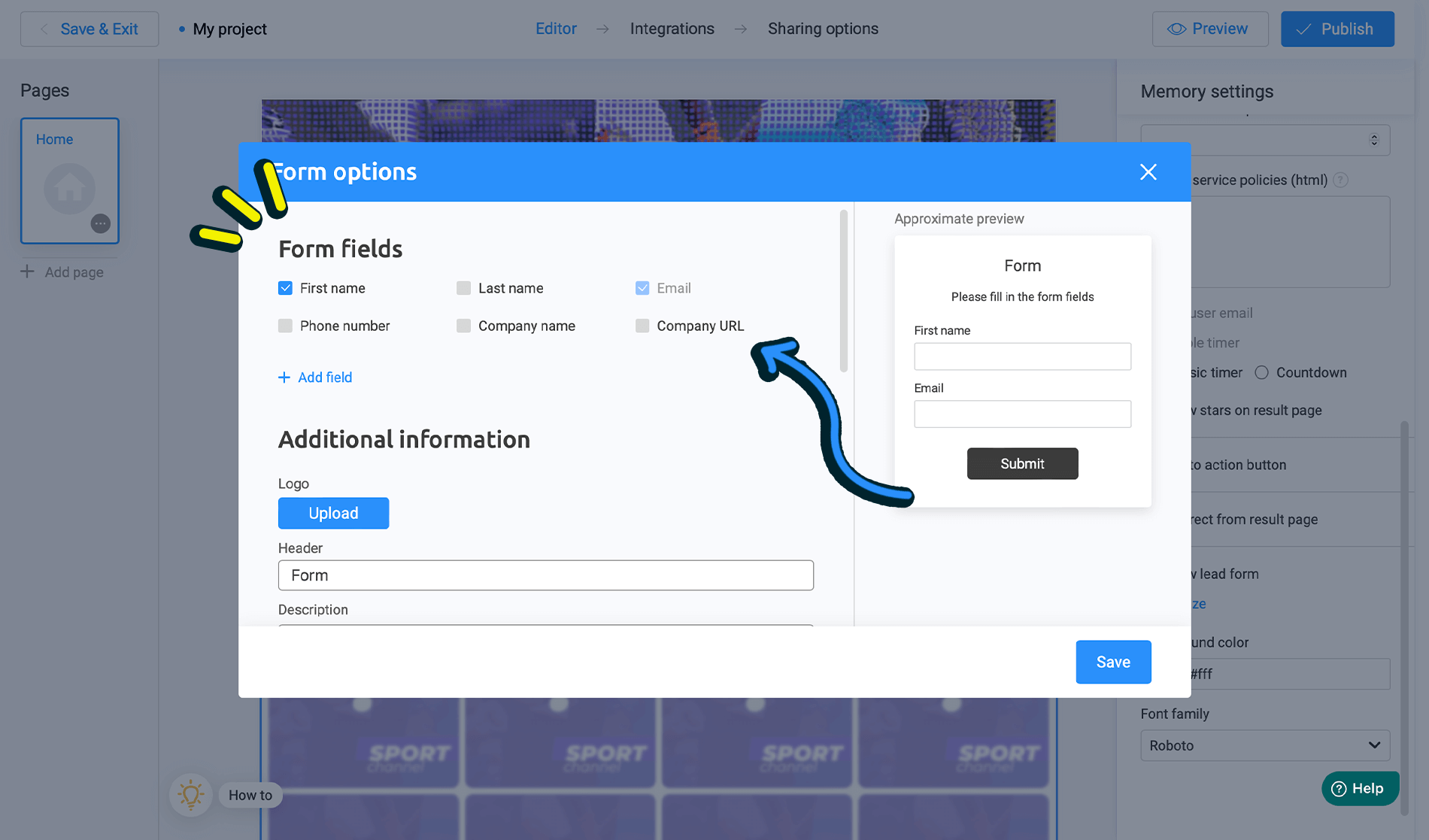The image size is (1429, 840).
Task: Click the Upload logo button
Action: coord(333,513)
